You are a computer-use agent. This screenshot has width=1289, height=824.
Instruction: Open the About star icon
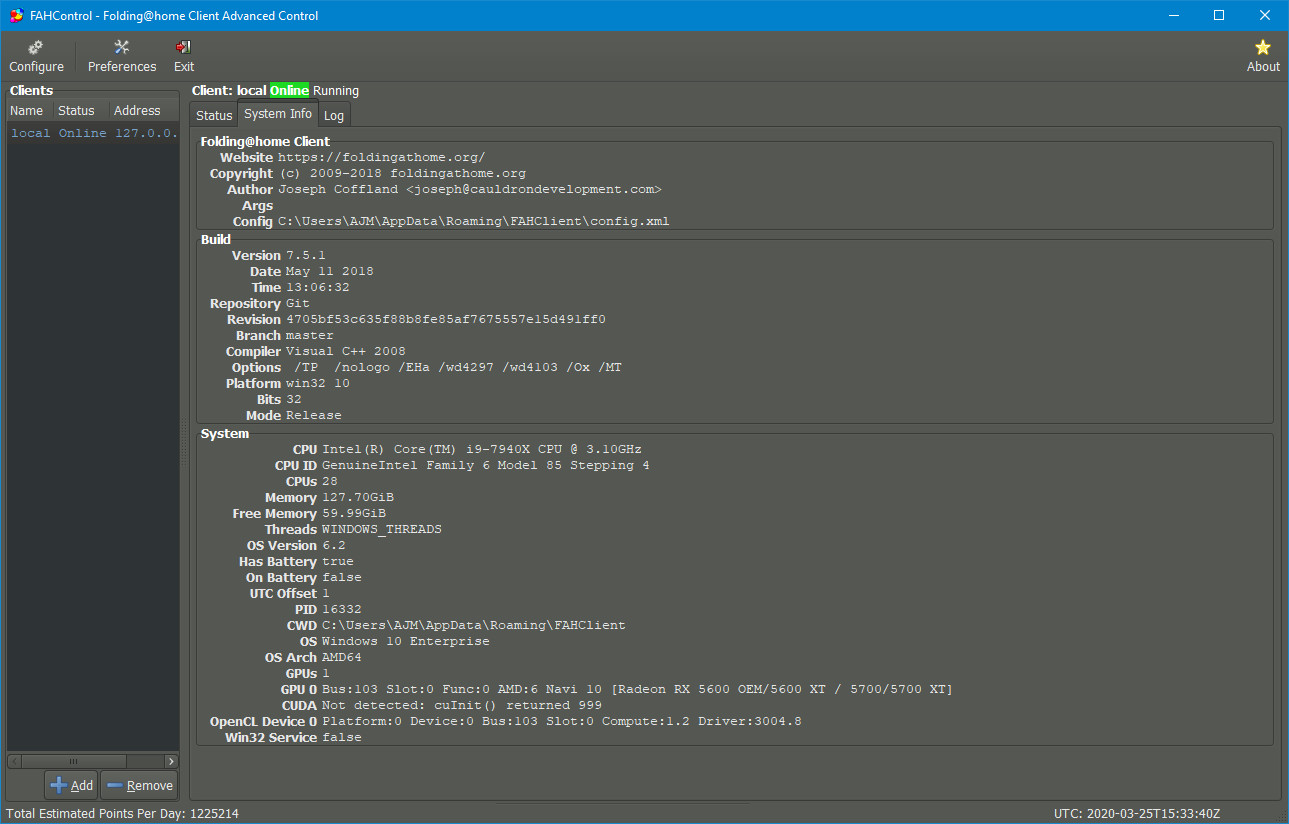(x=1263, y=57)
